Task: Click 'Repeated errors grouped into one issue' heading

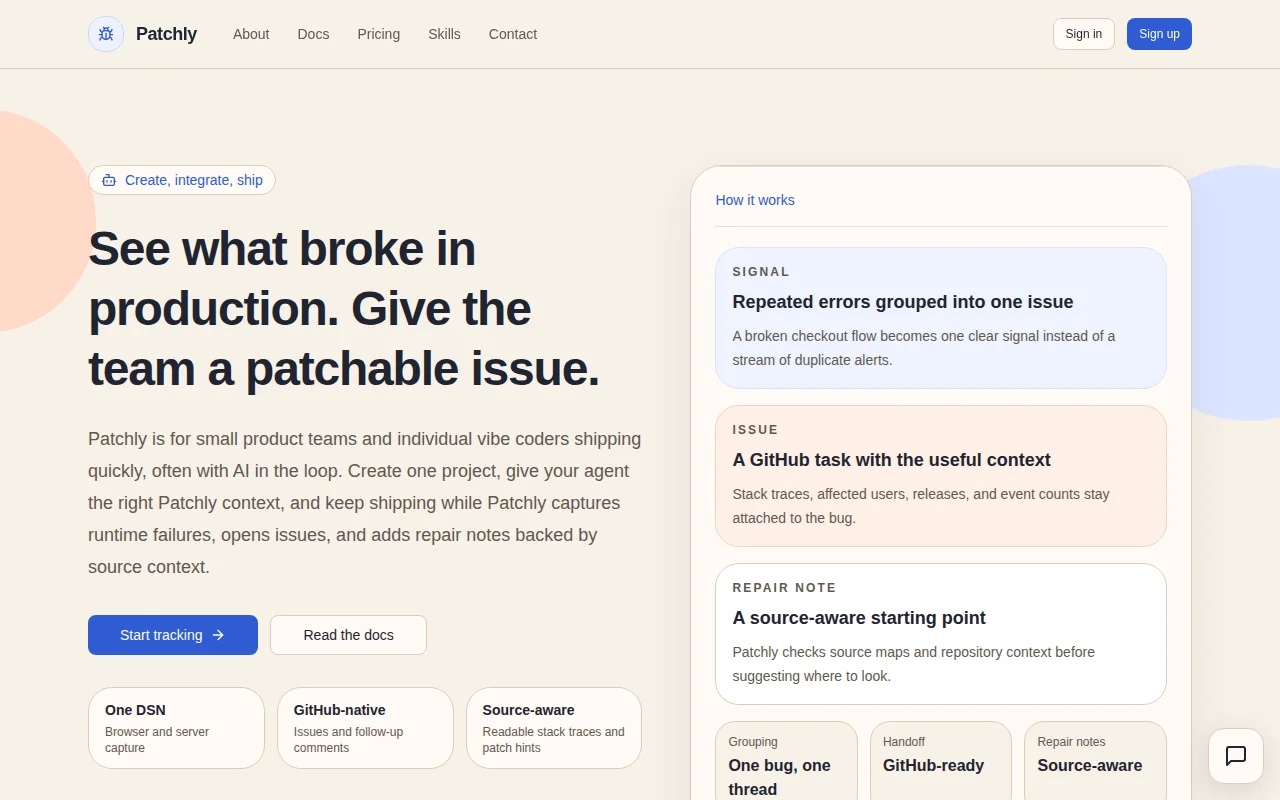Action: point(903,302)
